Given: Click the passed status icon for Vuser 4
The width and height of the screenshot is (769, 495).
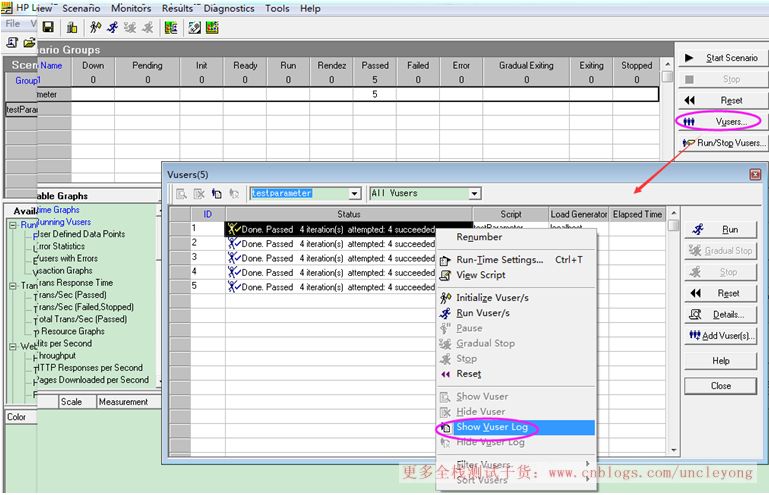Looking at the screenshot, I should click(233, 272).
